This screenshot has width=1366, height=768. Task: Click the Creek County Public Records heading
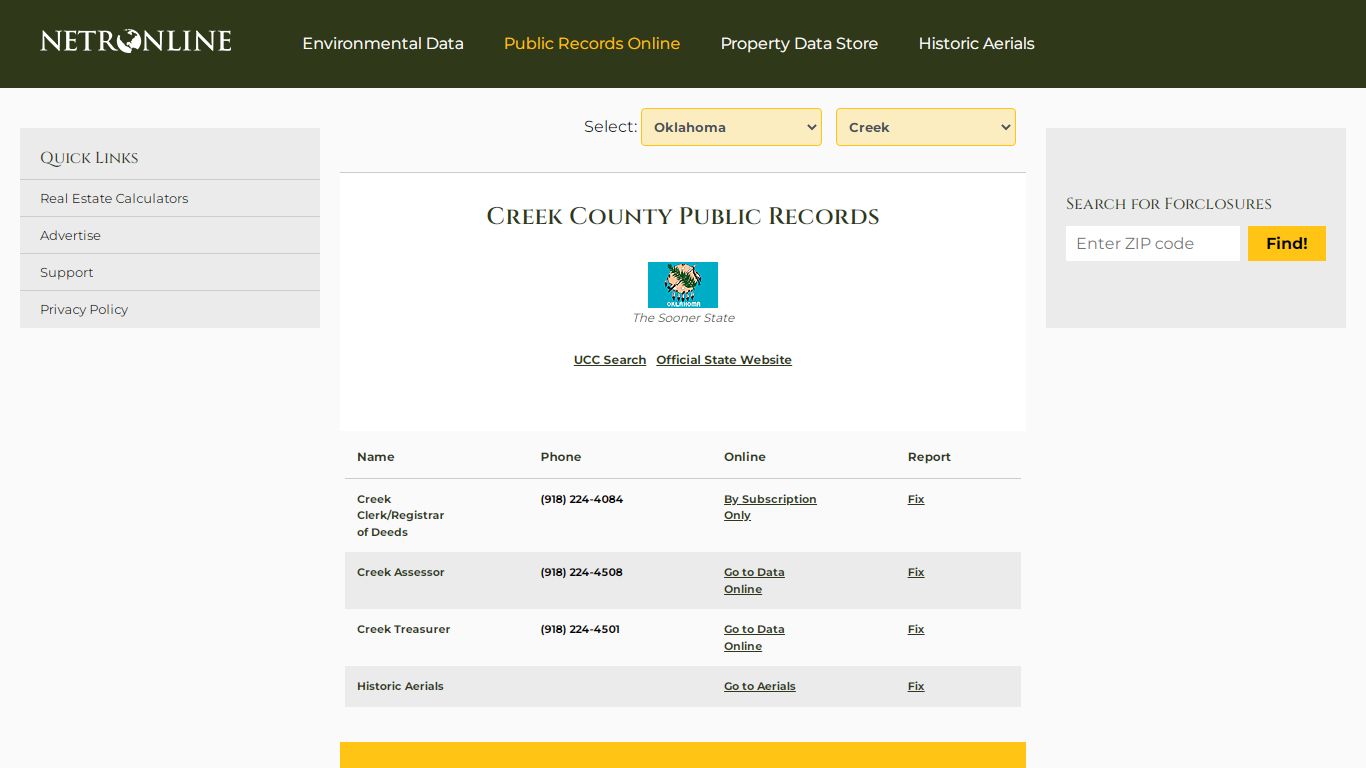point(683,216)
